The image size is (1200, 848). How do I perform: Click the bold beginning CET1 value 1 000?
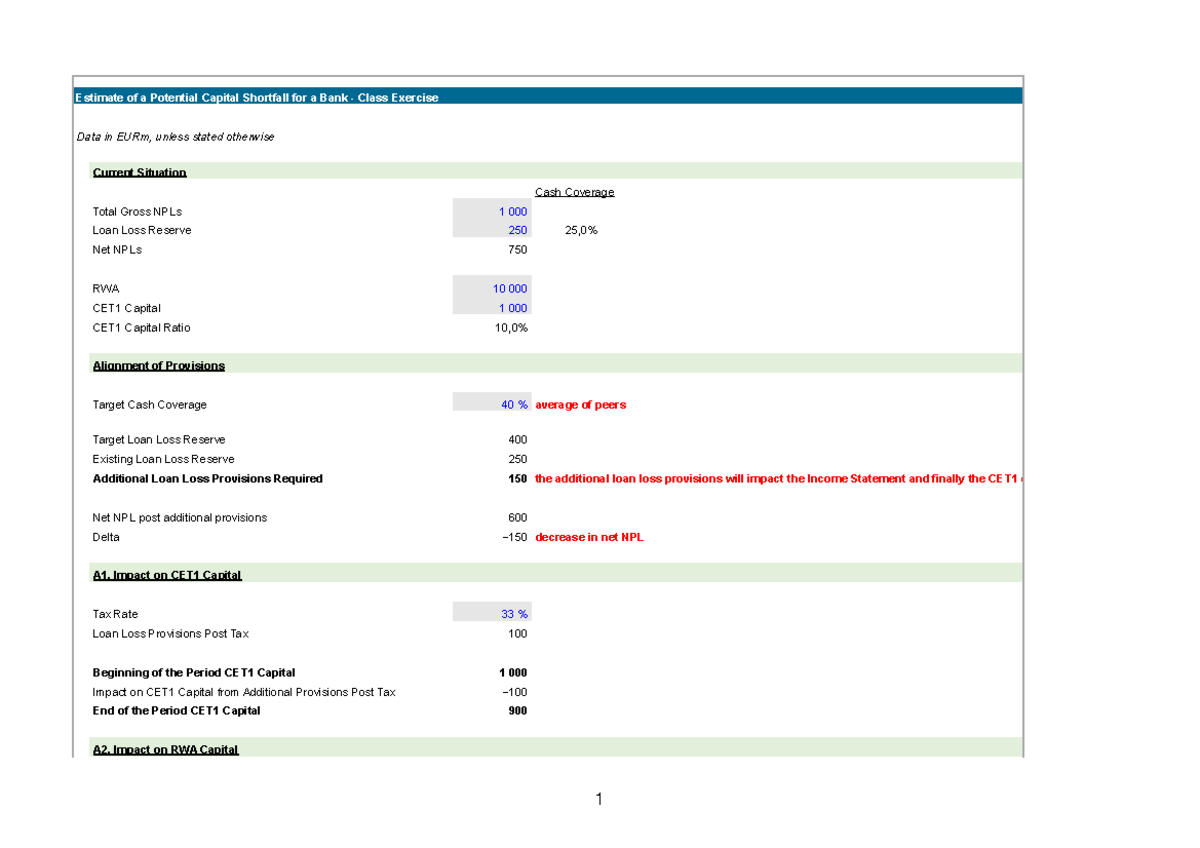(513, 673)
